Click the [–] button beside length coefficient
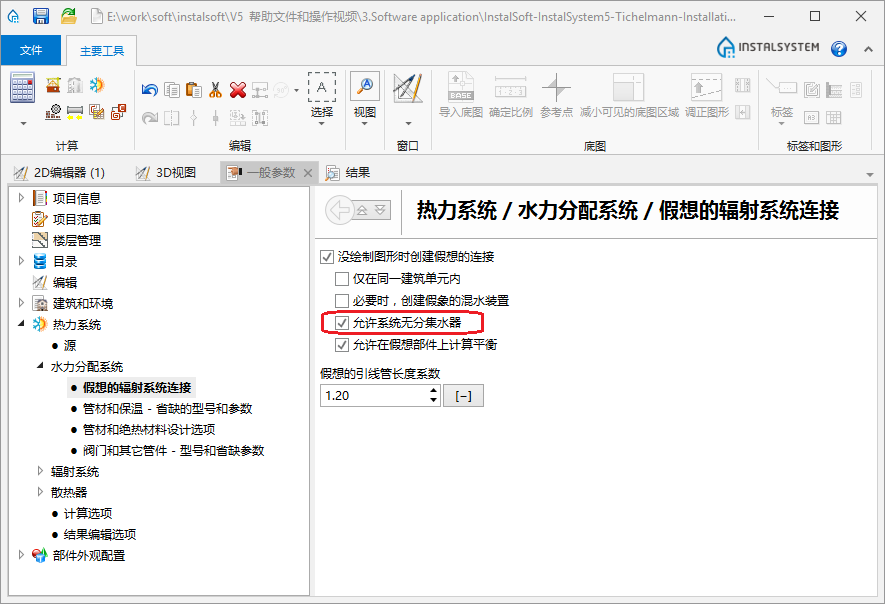This screenshot has width=885, height=604. click(463, 395)
